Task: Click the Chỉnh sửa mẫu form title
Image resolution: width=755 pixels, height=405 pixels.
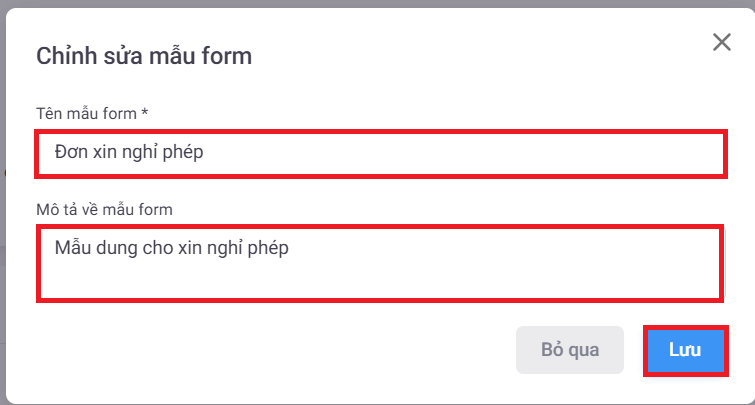Action: point(144,56)
